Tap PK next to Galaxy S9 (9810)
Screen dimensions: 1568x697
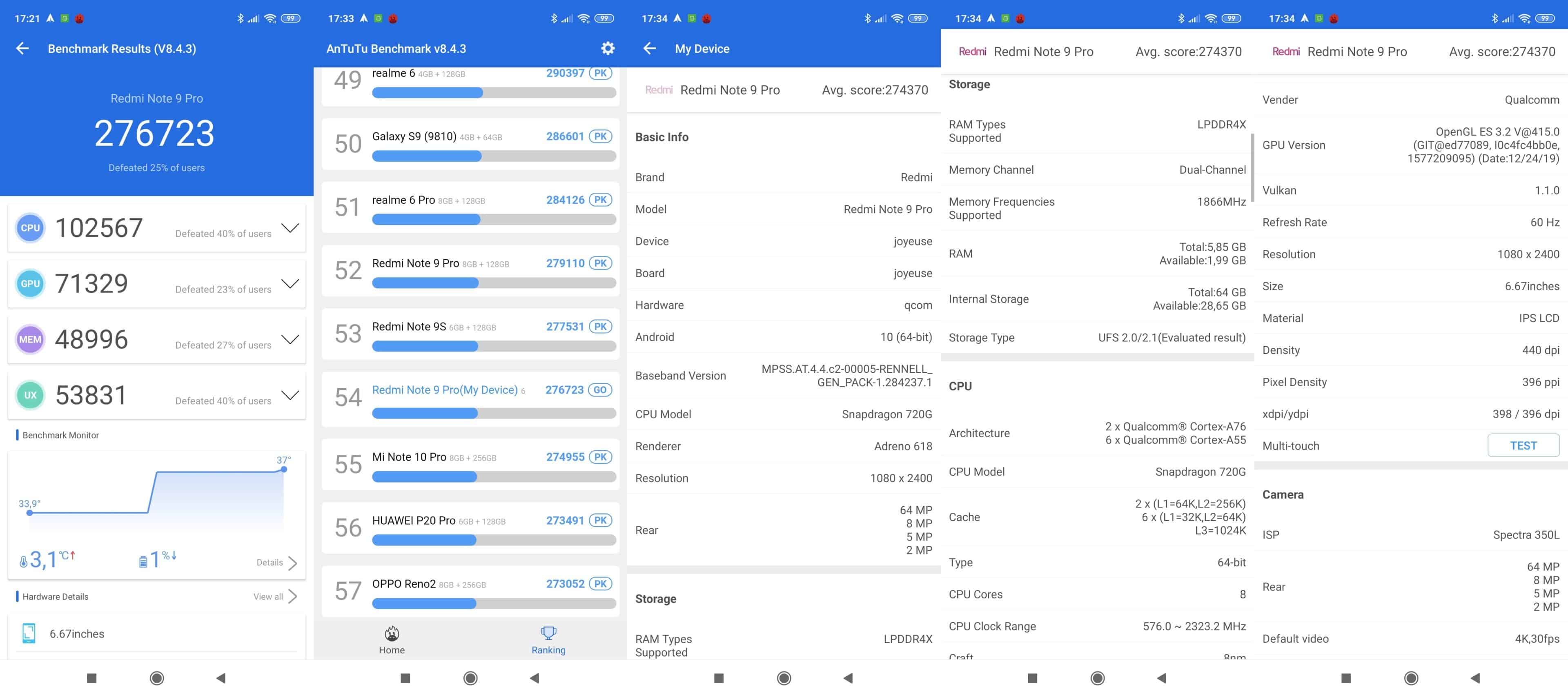pos(600,136)
